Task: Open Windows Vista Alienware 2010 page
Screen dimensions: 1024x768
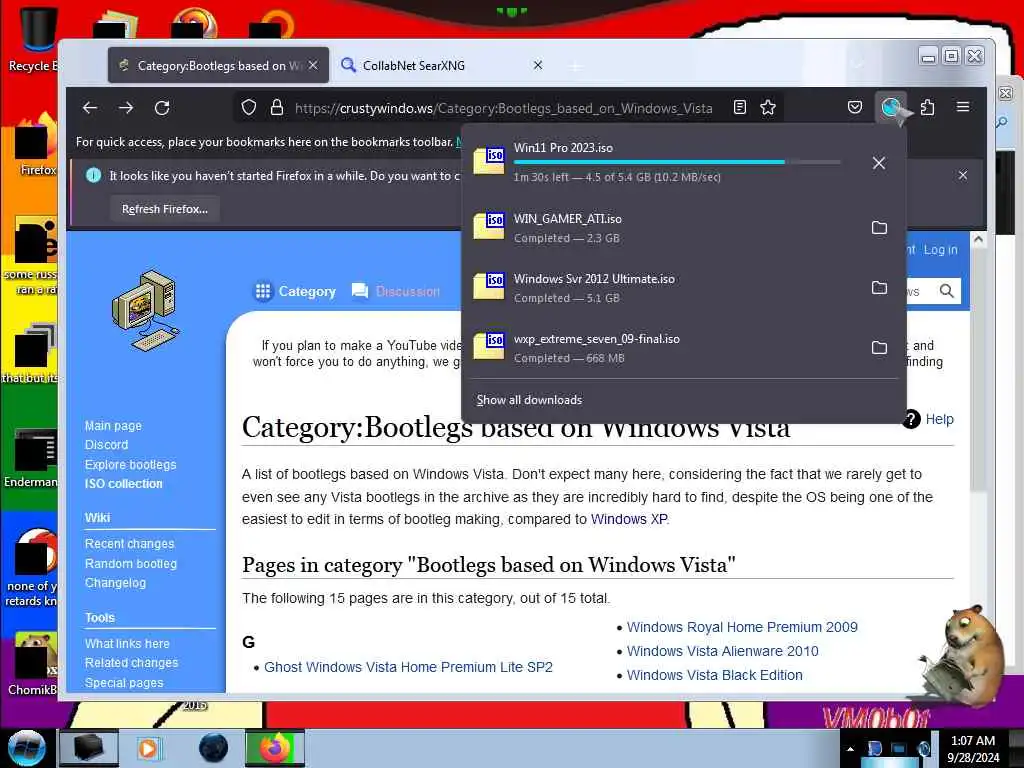Action: (x=722, y=651)
